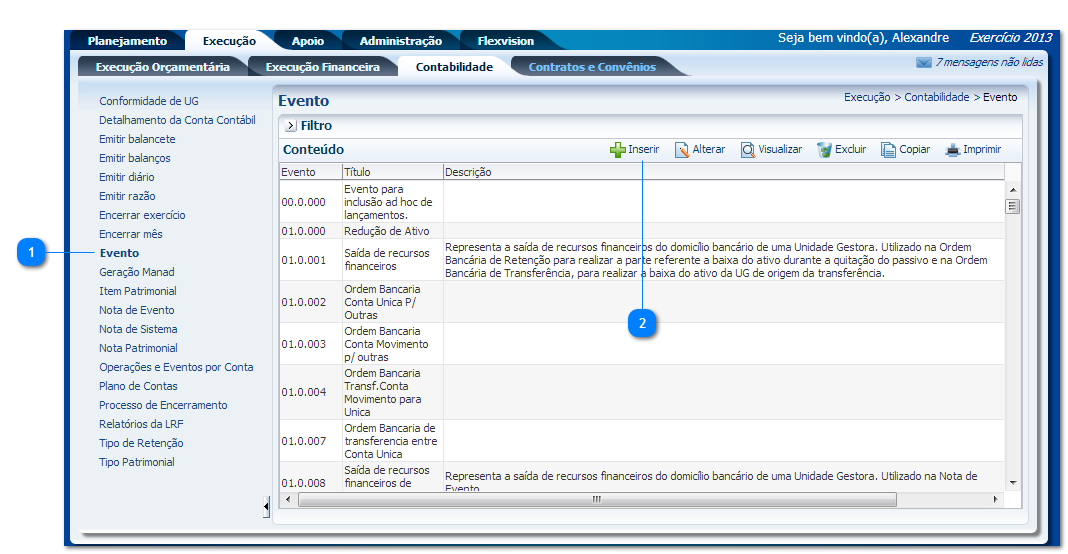Screen dimensions: 1068x554
Task: Open the Execução Financeira tab
Action: click(322, 67)
